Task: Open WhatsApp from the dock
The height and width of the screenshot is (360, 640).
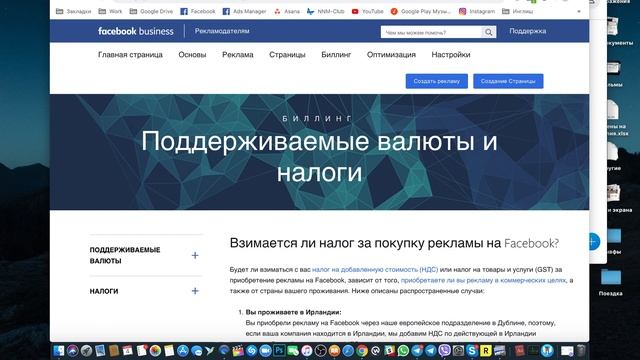Action: tap(403, 350)
